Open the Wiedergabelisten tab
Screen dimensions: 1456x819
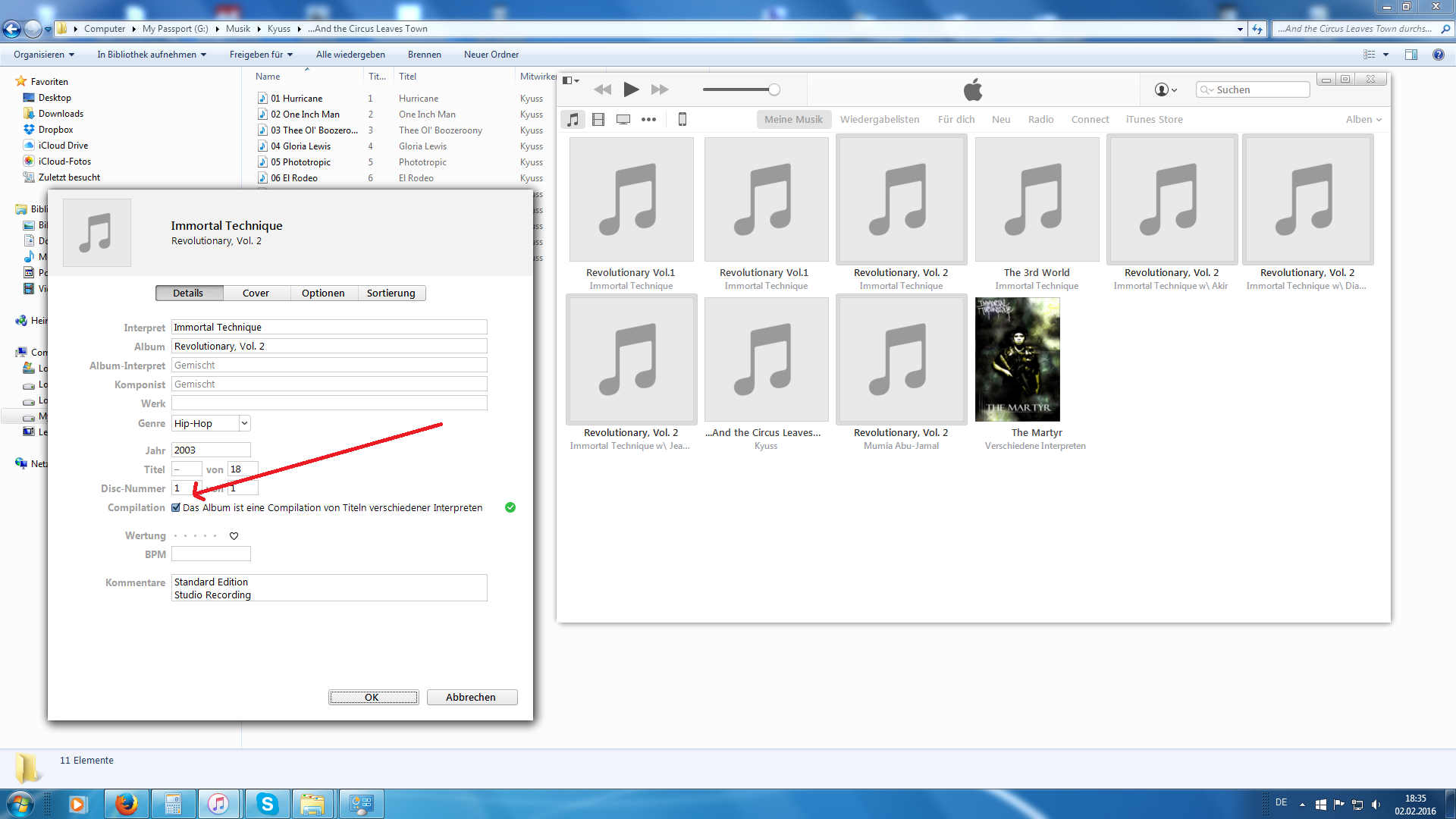click(880, 119)
